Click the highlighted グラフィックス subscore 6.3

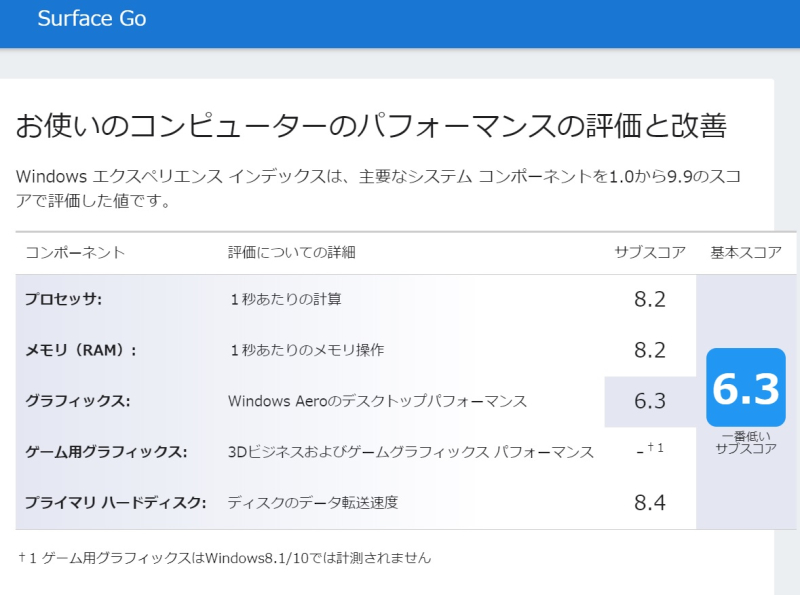649,401
